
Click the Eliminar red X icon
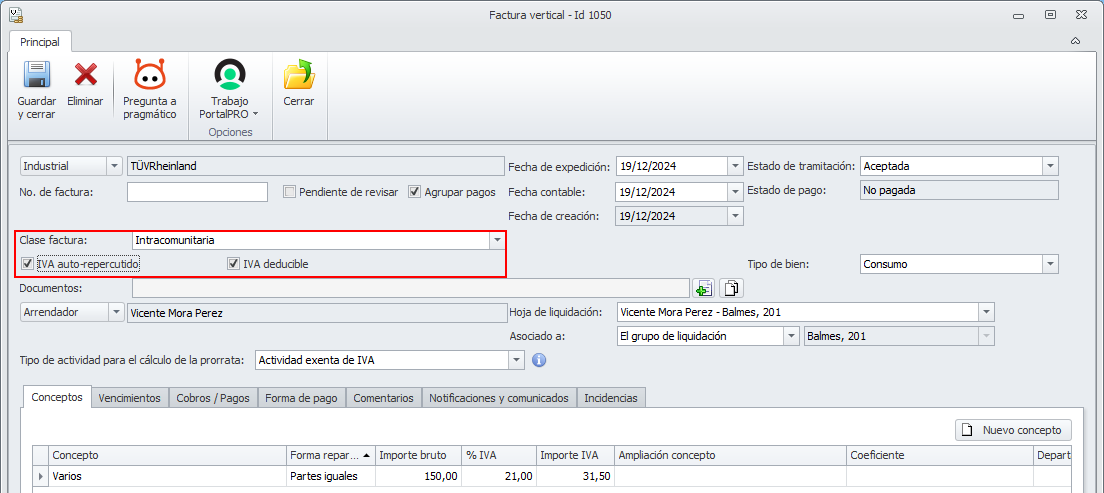pyautogui.click(x=85, y=75)
